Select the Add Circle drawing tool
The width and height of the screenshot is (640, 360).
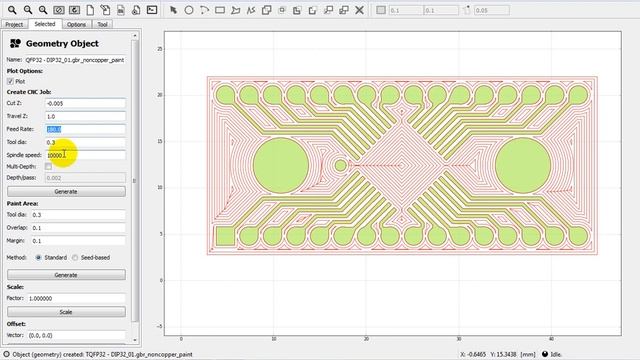click(189, 10)
